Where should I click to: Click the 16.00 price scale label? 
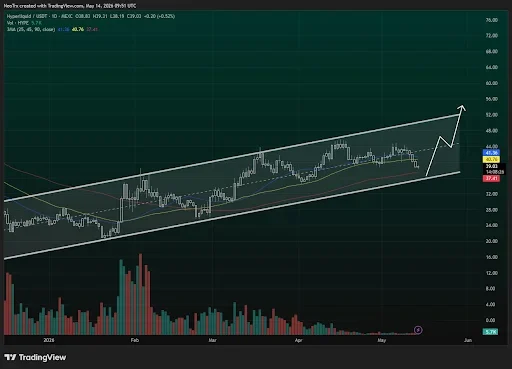point(492,257)
